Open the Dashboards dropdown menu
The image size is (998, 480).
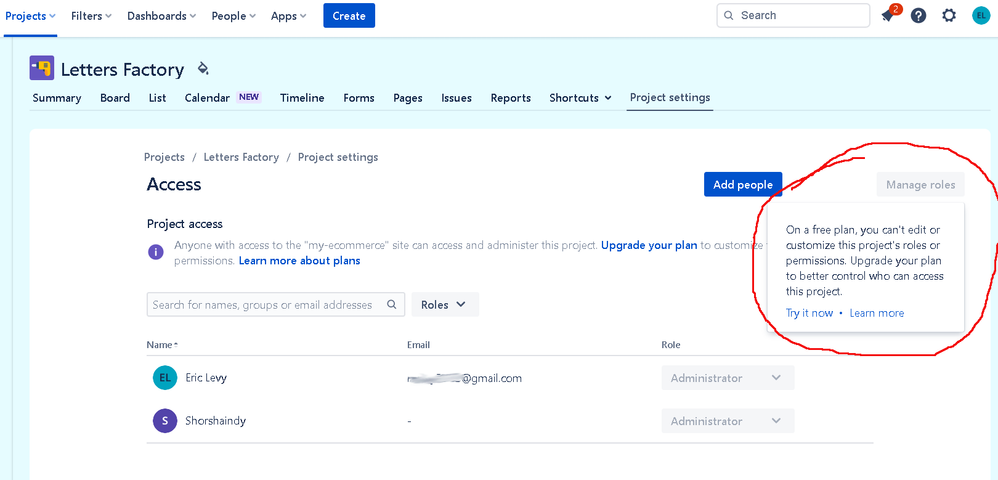tap(162, 16)
